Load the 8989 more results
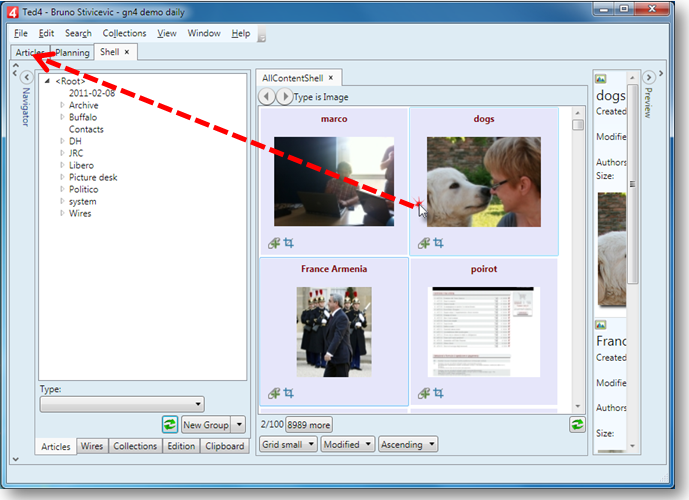This screenshot has height=500, width=689. [308, 424]
